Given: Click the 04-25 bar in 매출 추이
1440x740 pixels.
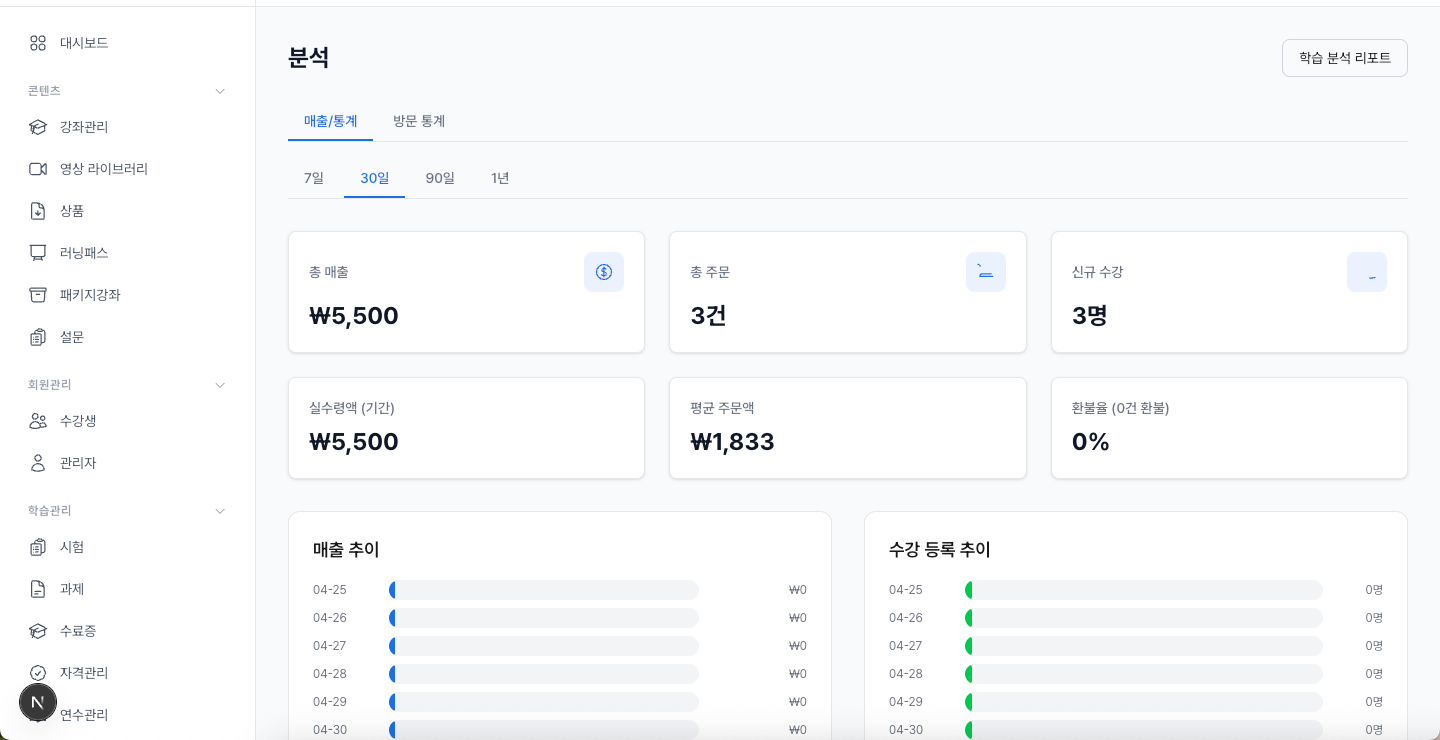Looking at the screenshot, I should click(544, 590).
